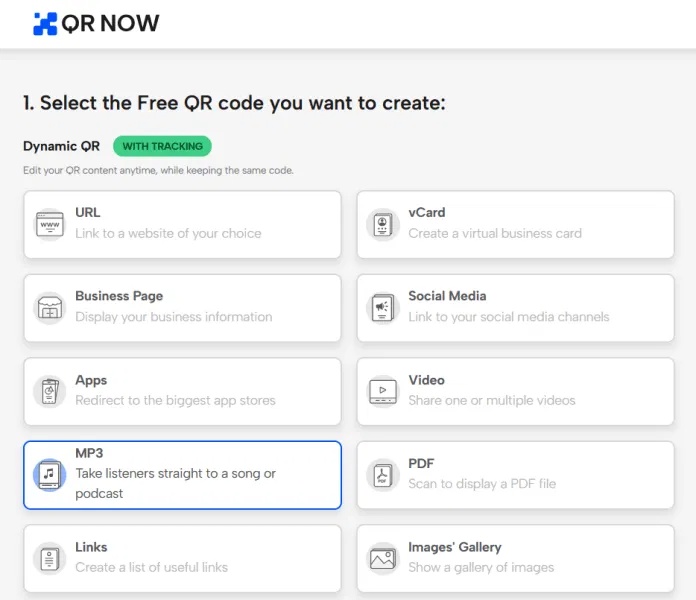
Task: Open the Images' Gallery title
Action: tap(455, 547)
